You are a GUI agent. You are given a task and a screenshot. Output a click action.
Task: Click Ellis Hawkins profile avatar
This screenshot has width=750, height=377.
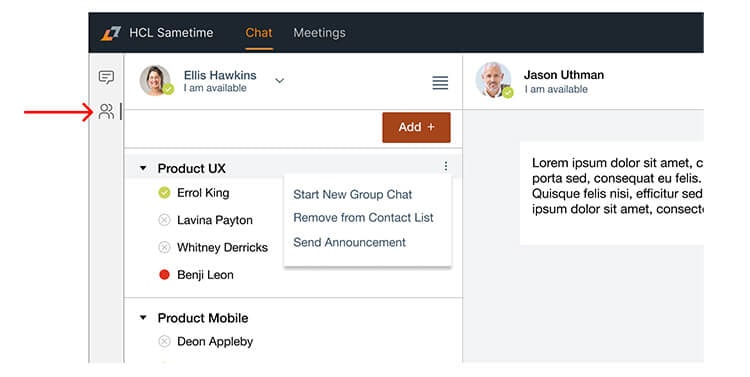[155, 80]
